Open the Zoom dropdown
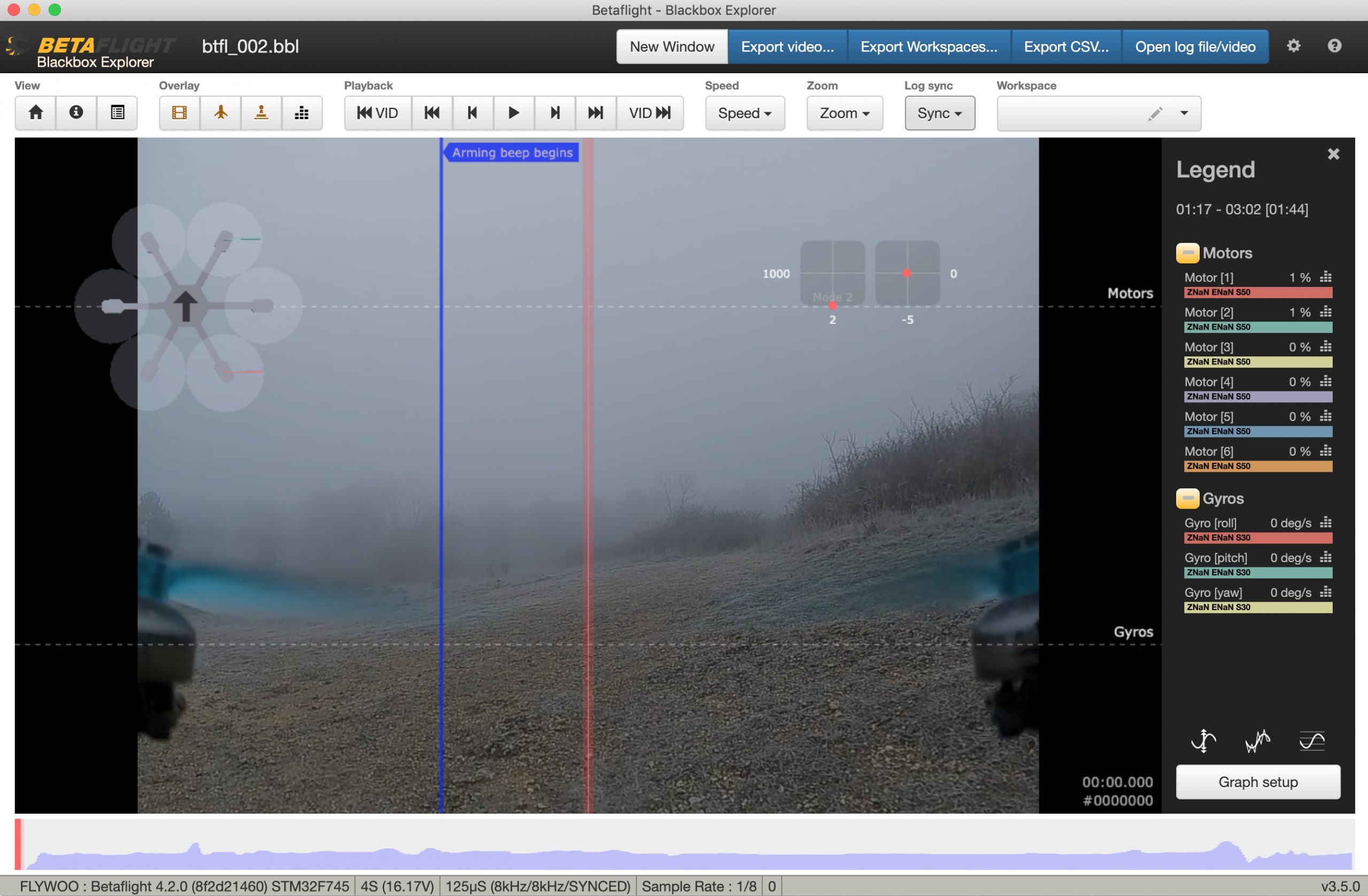This screenshot has width=1368, height=896. tap(844, 113)
